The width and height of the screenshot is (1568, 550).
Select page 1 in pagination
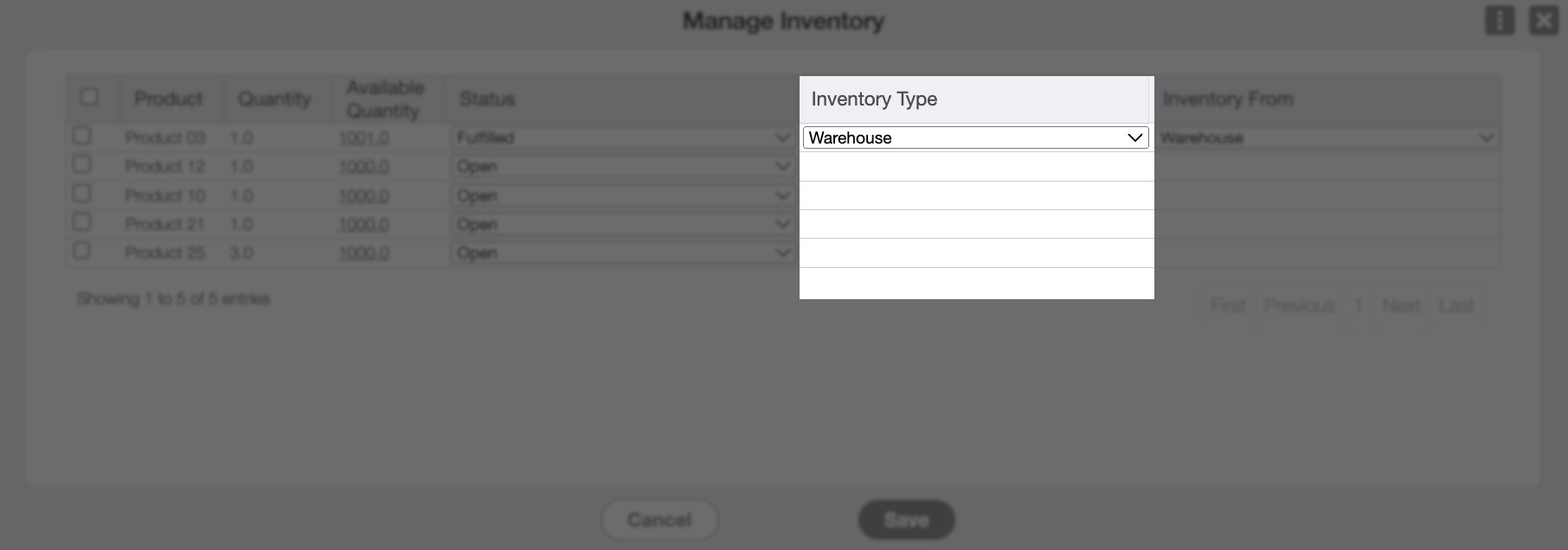click(1359, 306)
